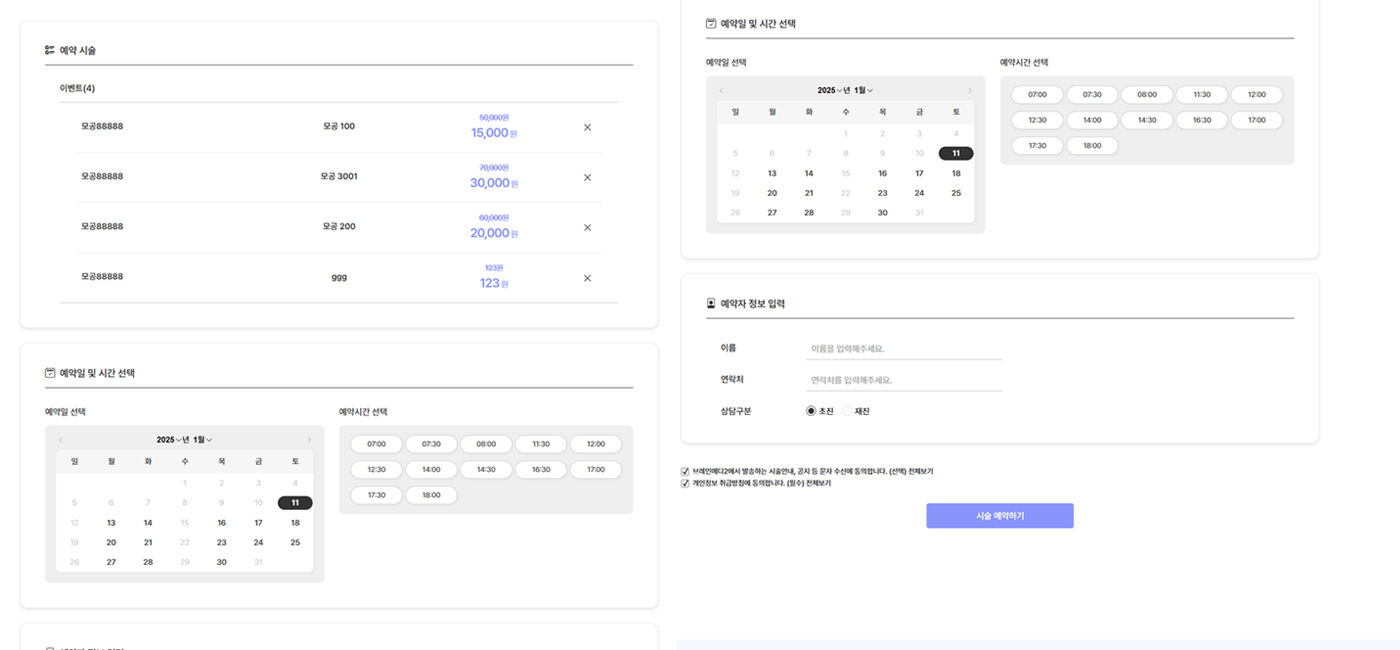Go to next month in right-side calendar
Viewport: 1400px width, 650px height.
coord(970,90)
